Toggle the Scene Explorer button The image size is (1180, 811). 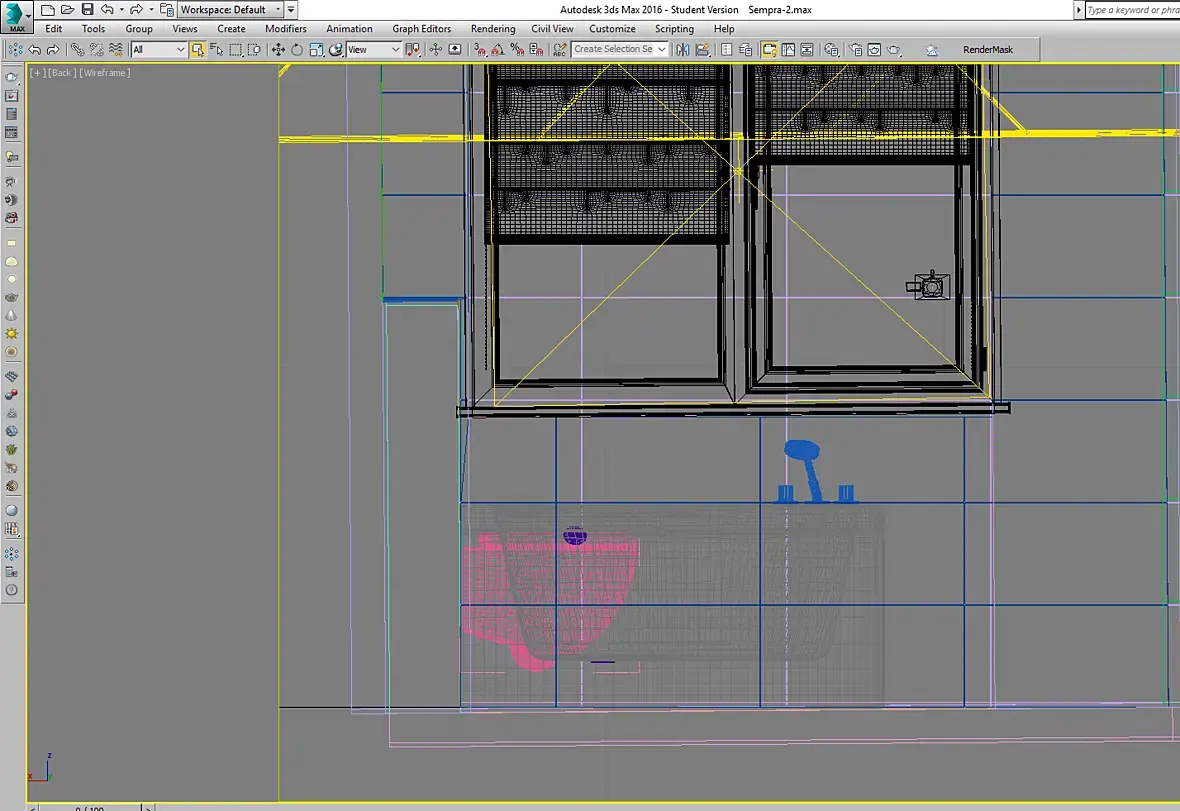point(726,50)
